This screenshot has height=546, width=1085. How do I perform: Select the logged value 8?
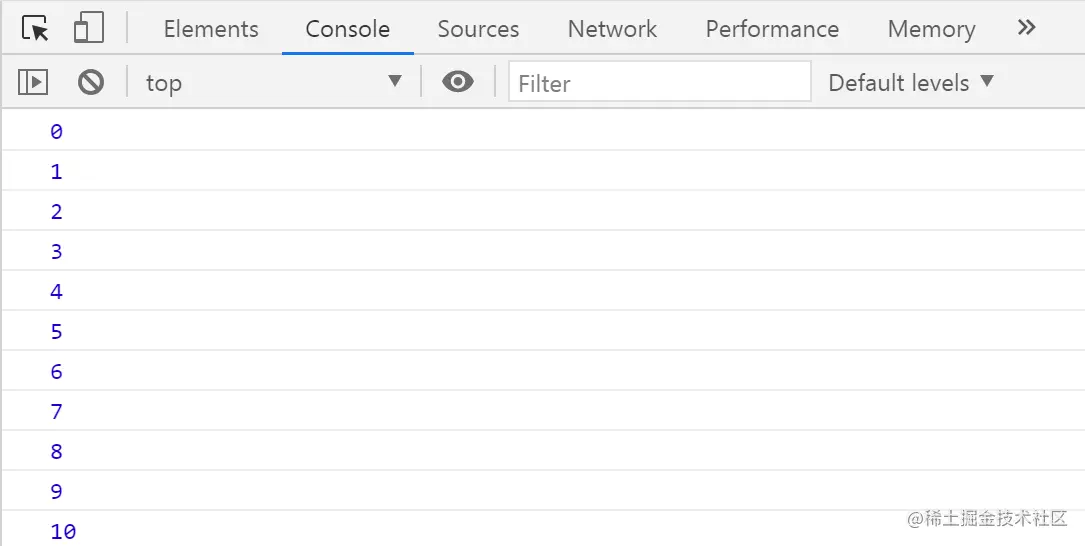(56, 451)
